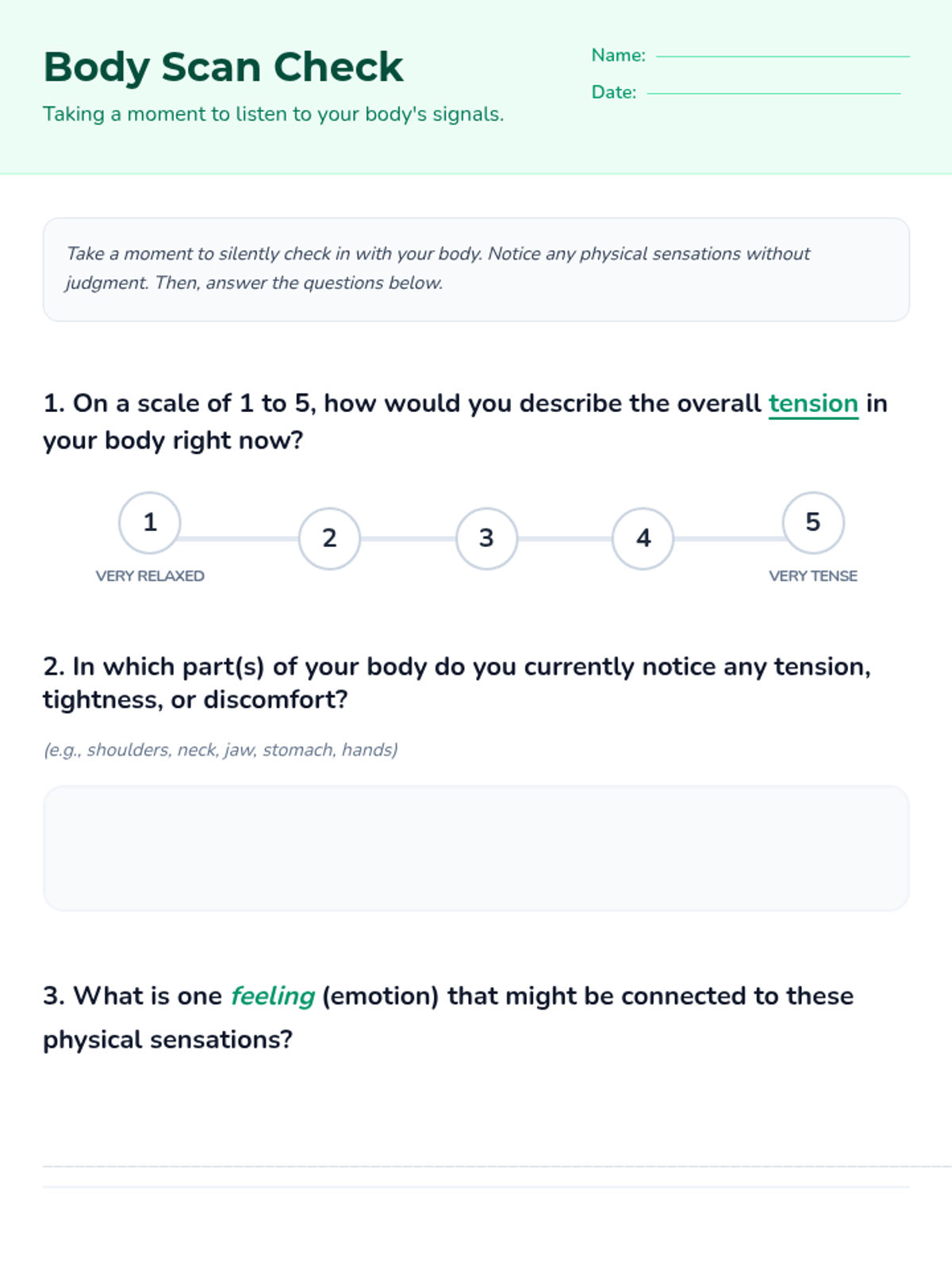952x1270 pixels.
Task: Pick rating 4 on the tension scale
Action: (643, 538)
